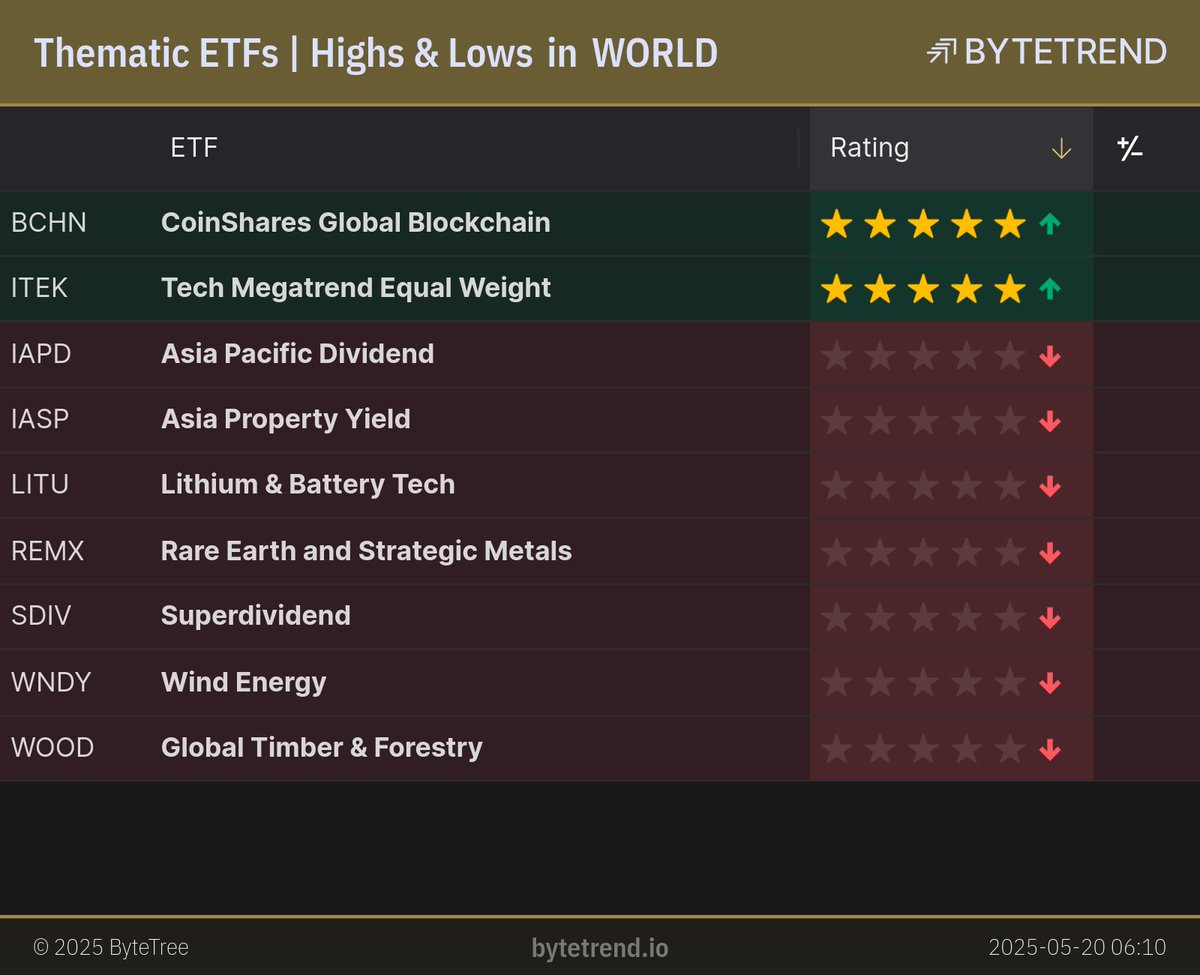This screenshot has width=1200, height=975.
Task: Click the red down arrow for LITU
Action: [1049, 486]
